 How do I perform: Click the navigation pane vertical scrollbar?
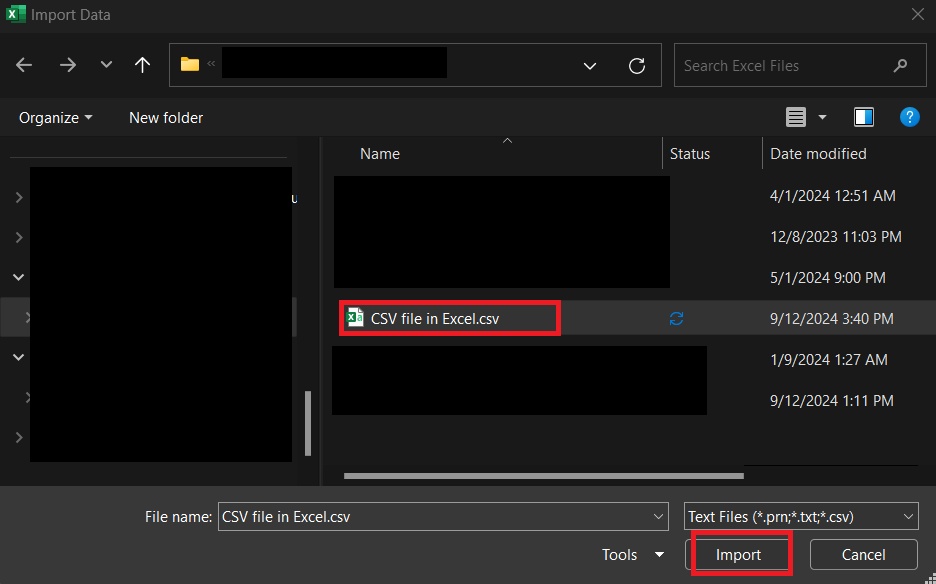tap(308, 423)
